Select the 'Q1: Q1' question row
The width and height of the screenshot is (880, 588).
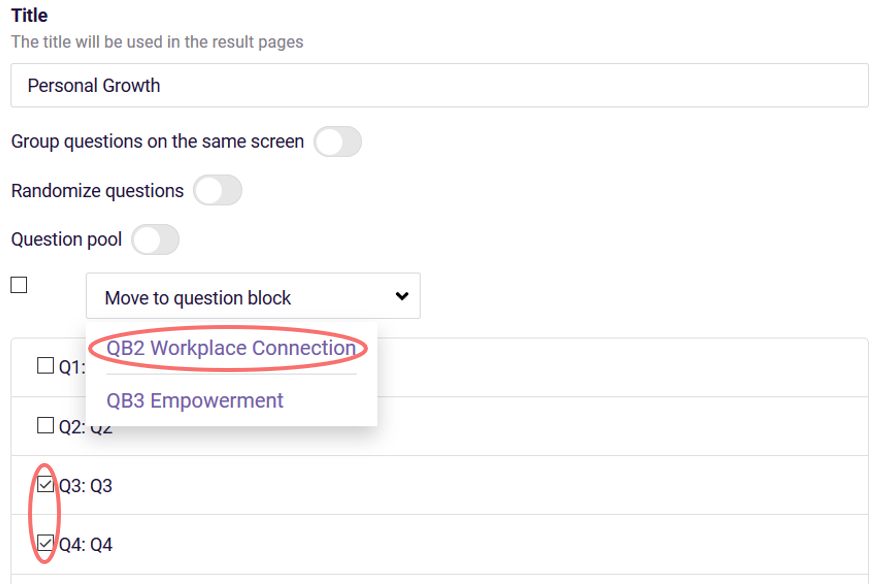click(67, 364)
